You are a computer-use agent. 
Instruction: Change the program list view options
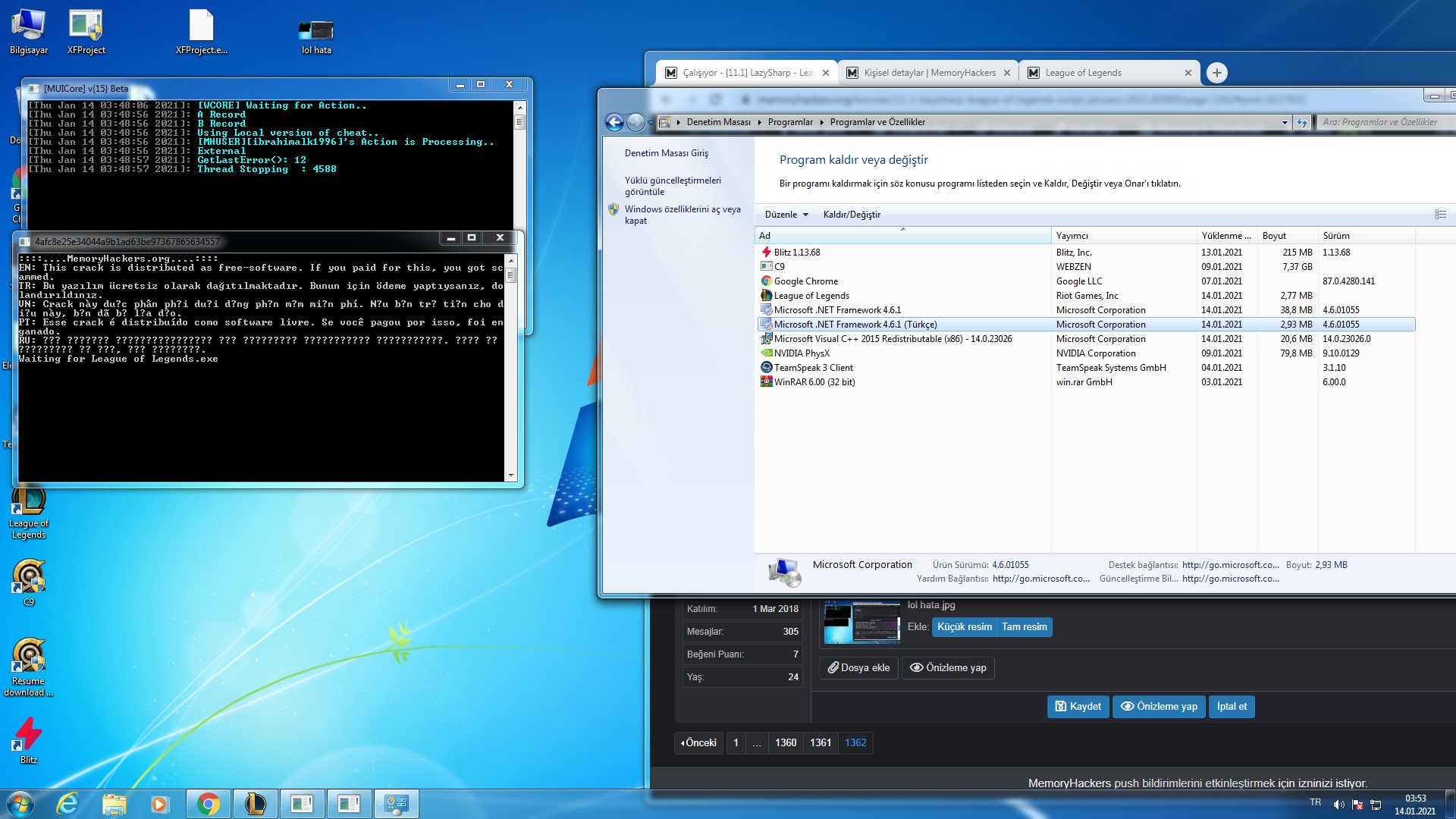1440,215
